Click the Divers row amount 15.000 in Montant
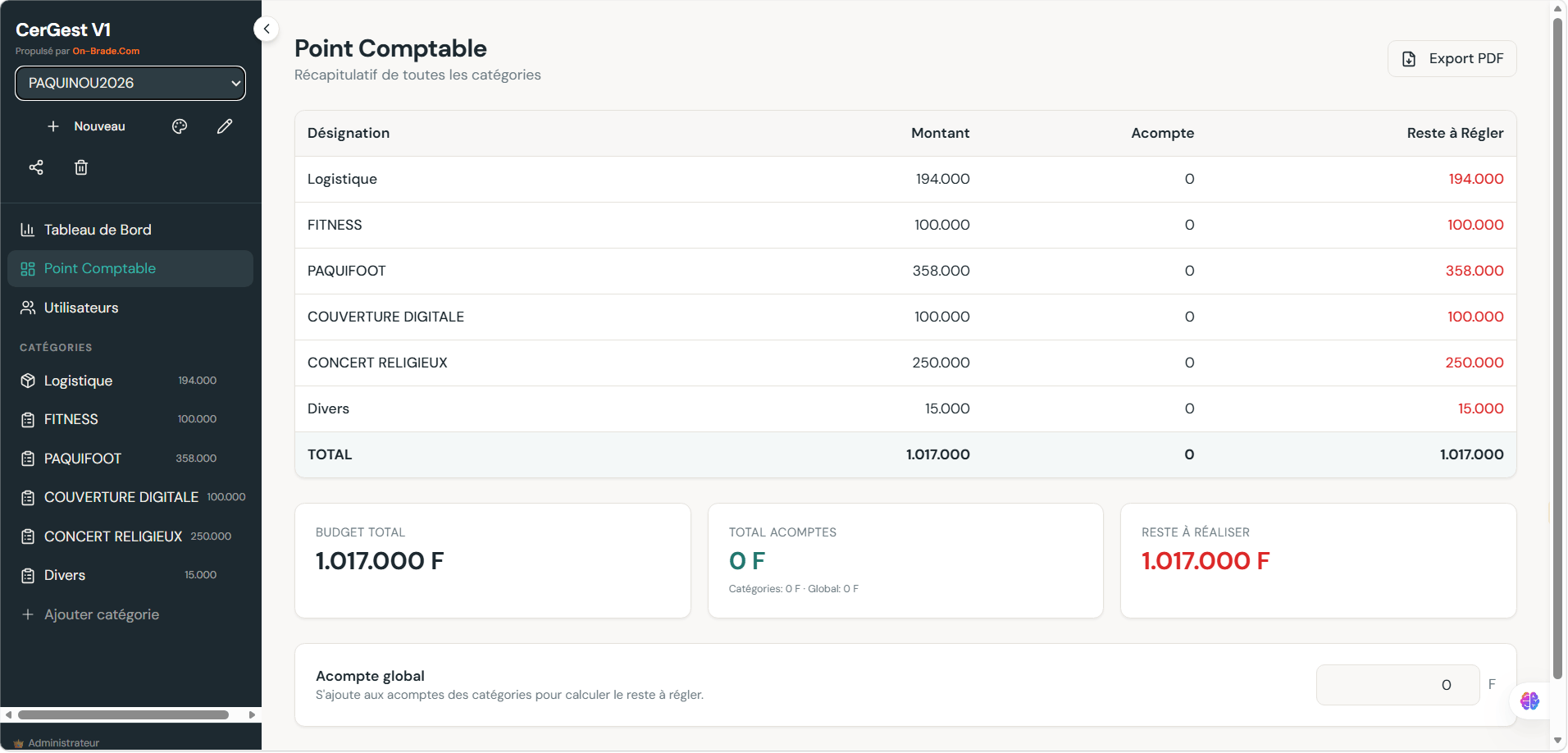Image resolution: width=1568 pixels, height=753 pixels. (947, 408)
